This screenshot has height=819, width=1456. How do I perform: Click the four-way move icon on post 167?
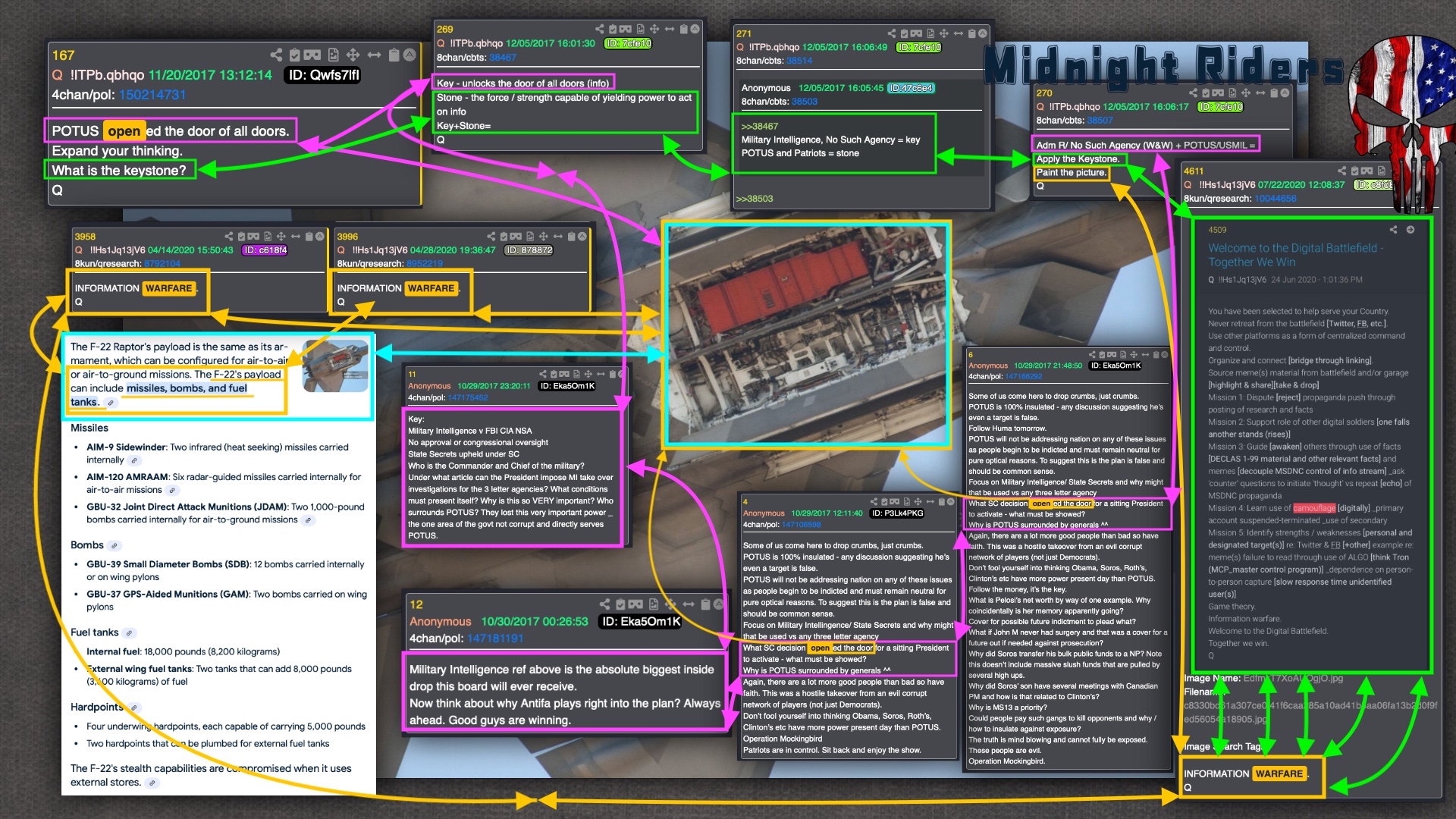(x=353, y=55)
